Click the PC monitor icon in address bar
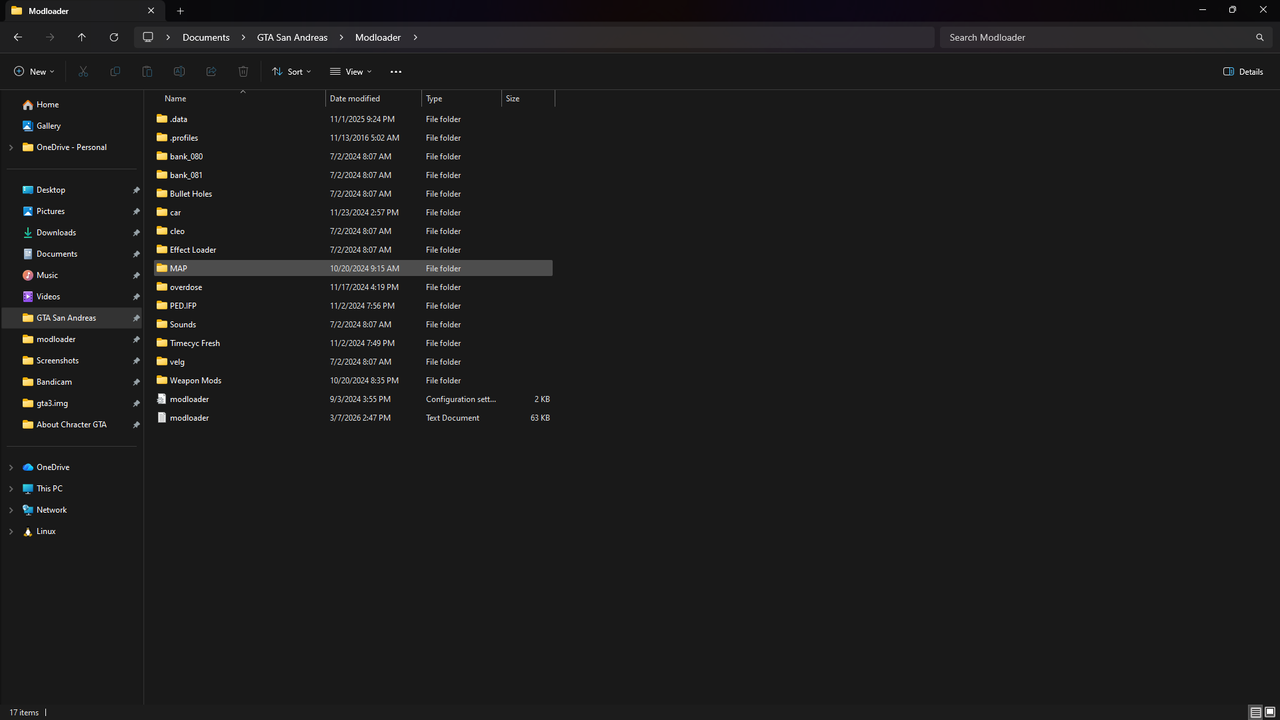The width and height of the screenshot is (1280, 720). click(x=148, y=37)
